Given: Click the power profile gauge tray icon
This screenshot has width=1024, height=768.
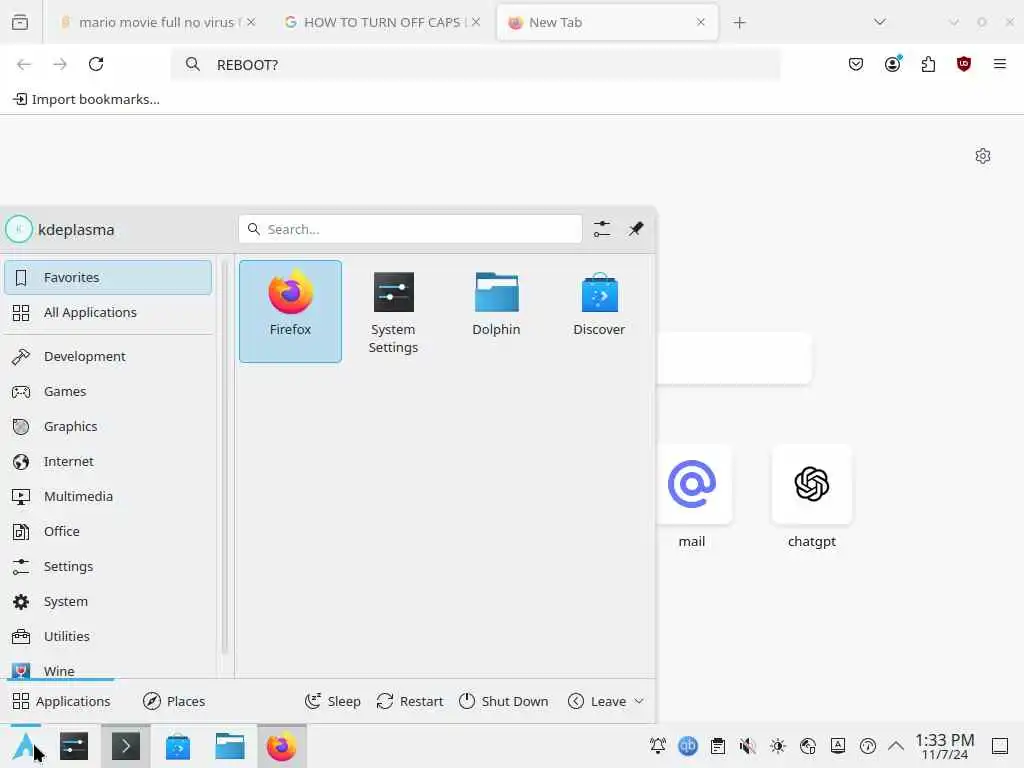Looking at the screenshot, I should pyautogui.click(x=868, y=746).
